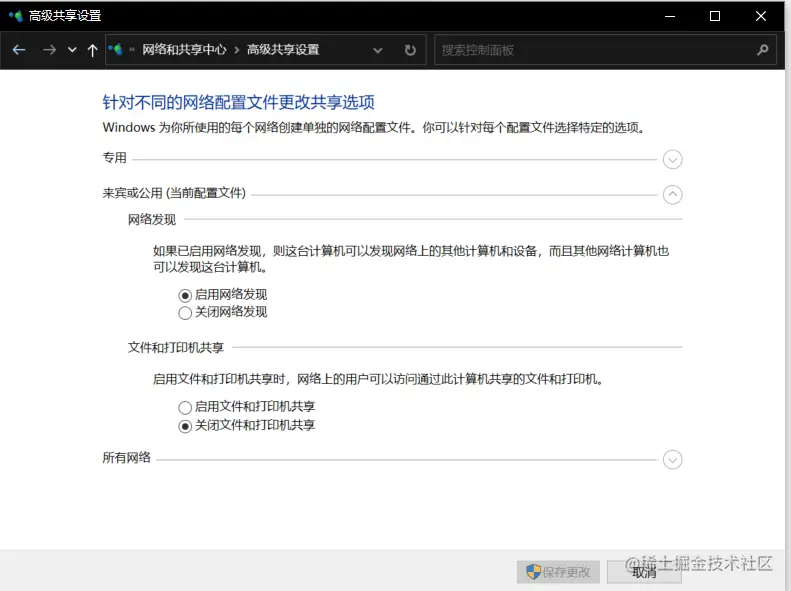Click the network icon in the address bar
Viewport: 791px width, 591px height.
[x=116, y=49]
